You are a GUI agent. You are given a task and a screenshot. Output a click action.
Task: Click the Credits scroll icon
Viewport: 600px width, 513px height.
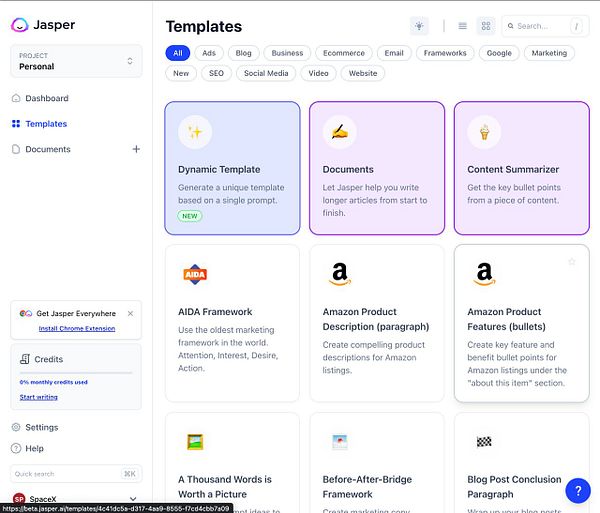(x=24, y=359)
